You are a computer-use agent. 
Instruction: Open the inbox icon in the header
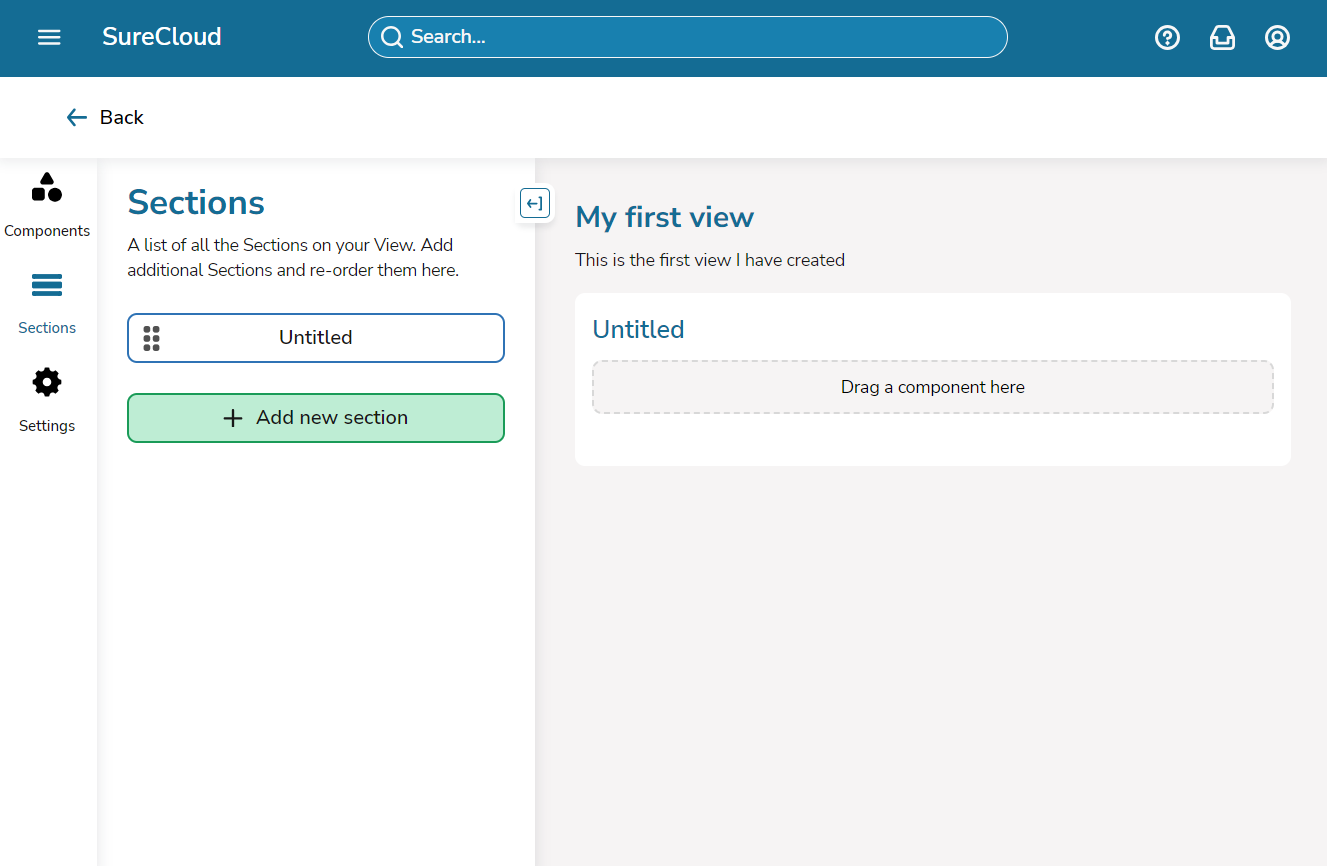(1222, 37)
